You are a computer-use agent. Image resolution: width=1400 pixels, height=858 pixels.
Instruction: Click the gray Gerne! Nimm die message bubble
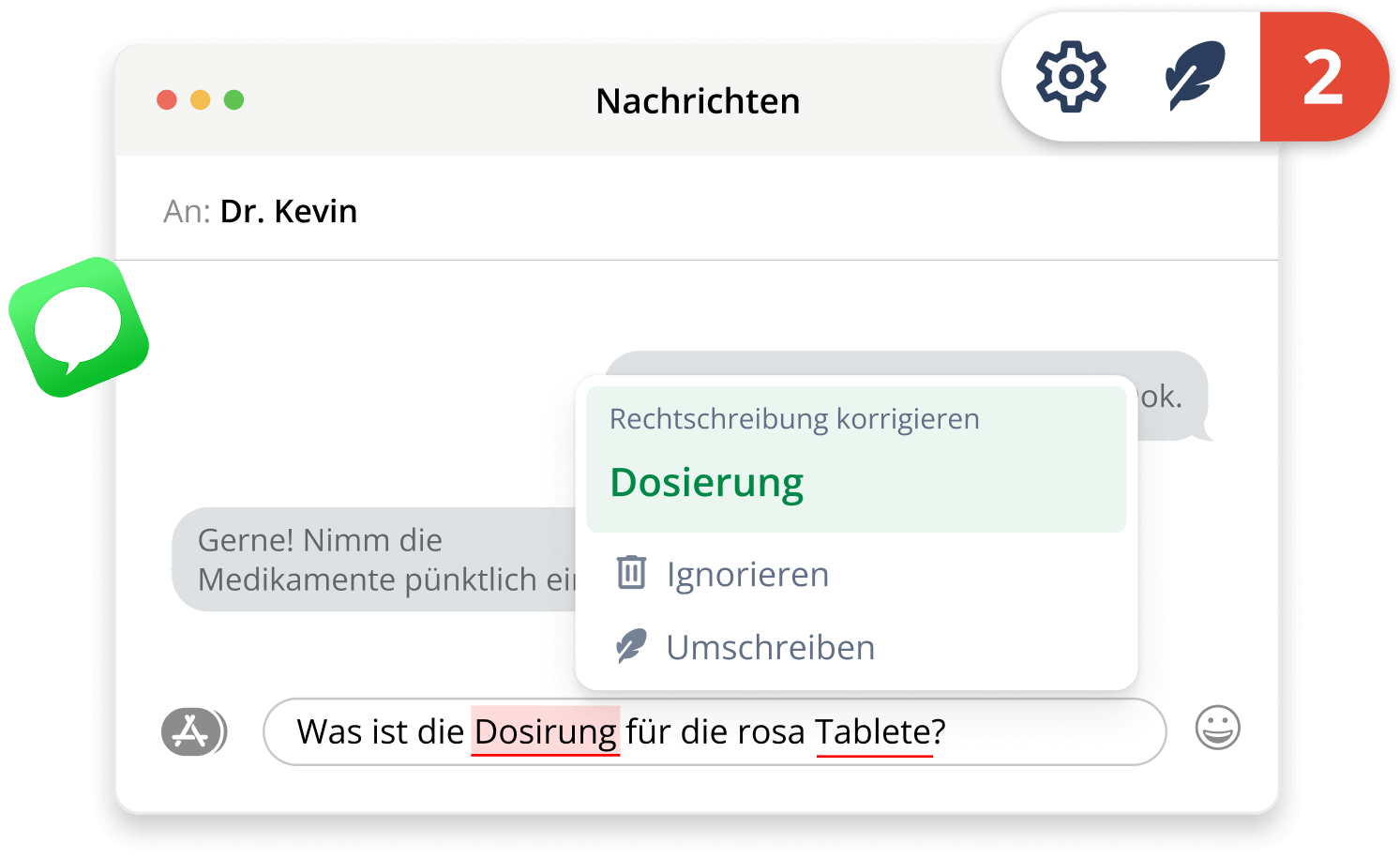point(319,559)
